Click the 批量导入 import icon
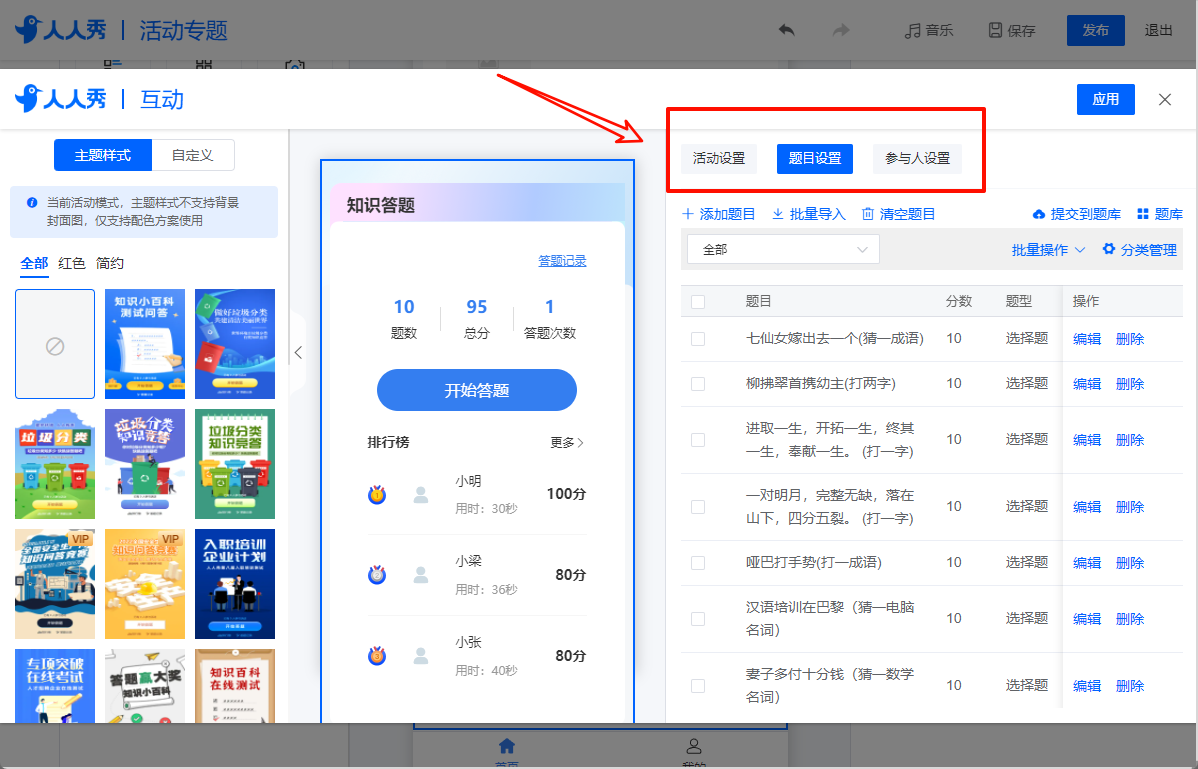 point(778,214)
